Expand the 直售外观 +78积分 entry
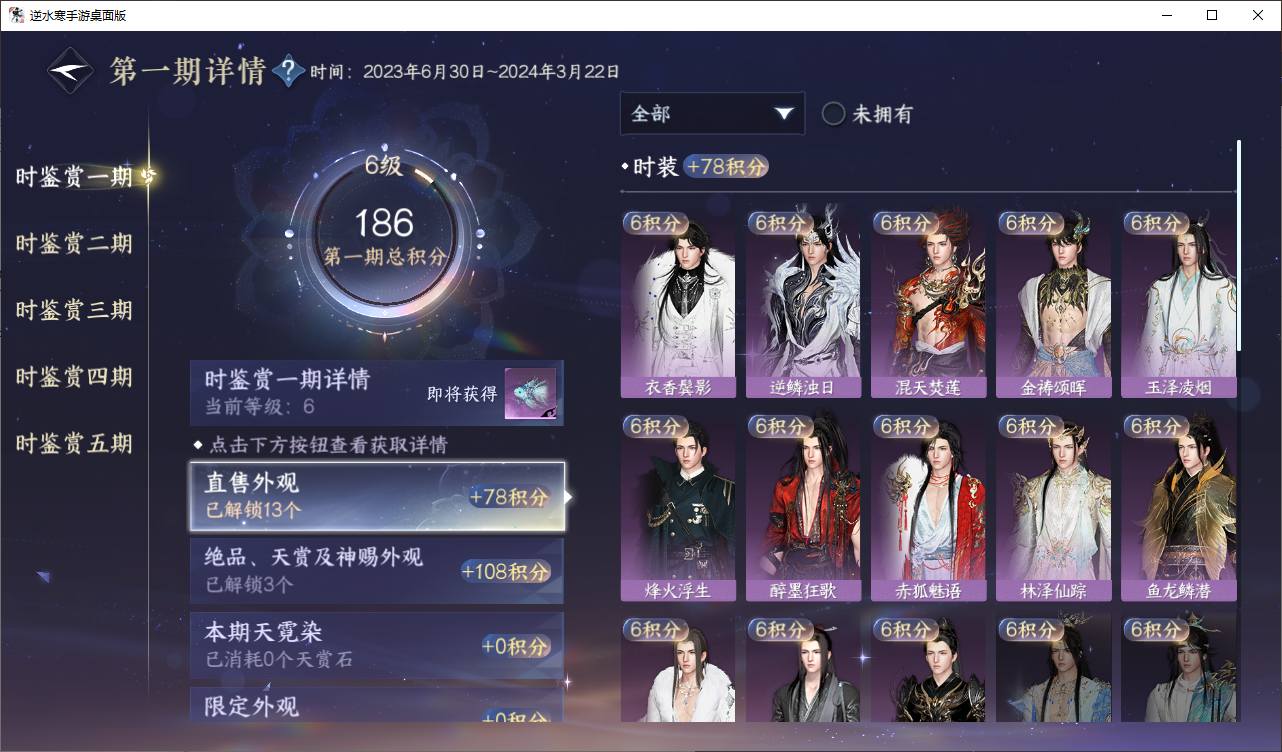 377,496
